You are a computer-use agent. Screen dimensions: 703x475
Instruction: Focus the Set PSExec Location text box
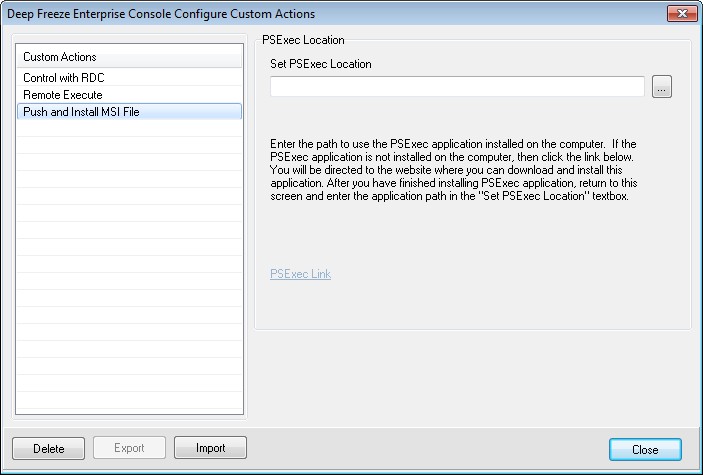click(457, 87)
